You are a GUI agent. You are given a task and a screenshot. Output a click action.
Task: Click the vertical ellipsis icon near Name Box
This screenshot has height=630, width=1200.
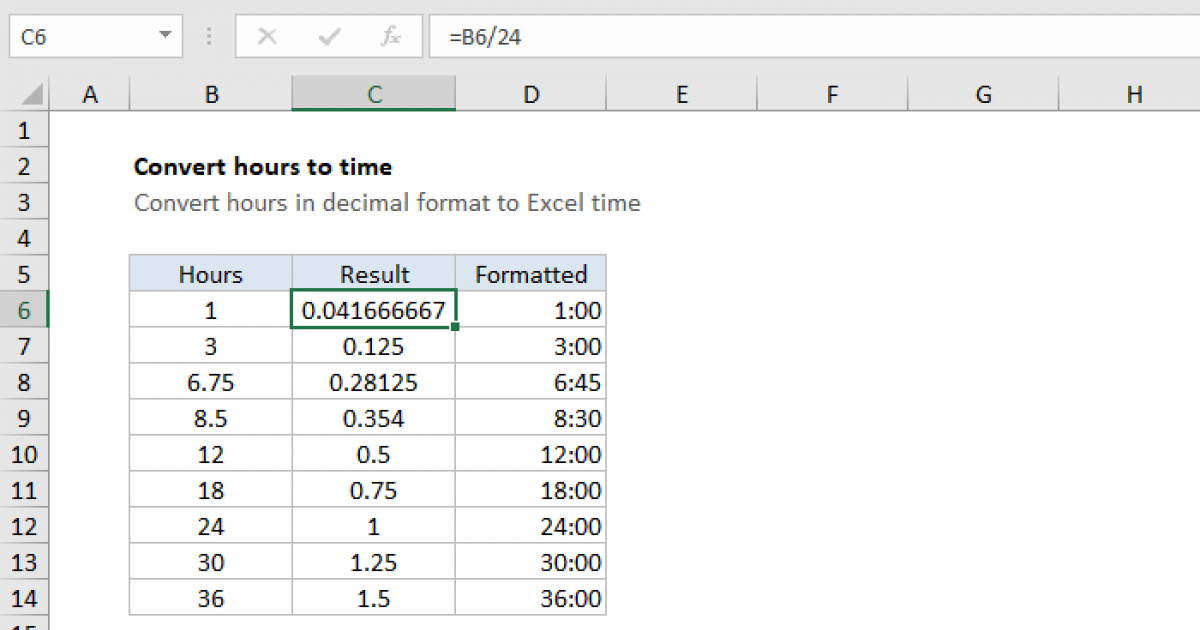(208, 36)
